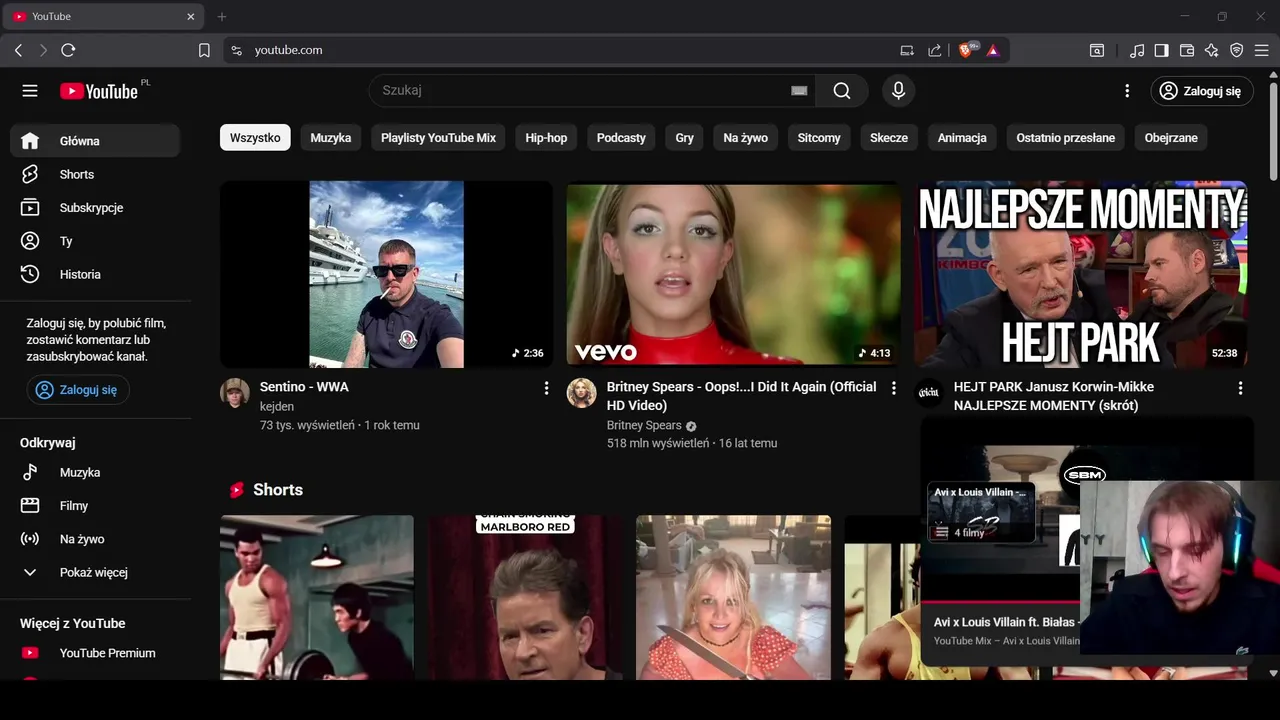This screenshot has height=720, width=1280.
Task: Open browser main menu hamburger
Action: point(1261,50)
